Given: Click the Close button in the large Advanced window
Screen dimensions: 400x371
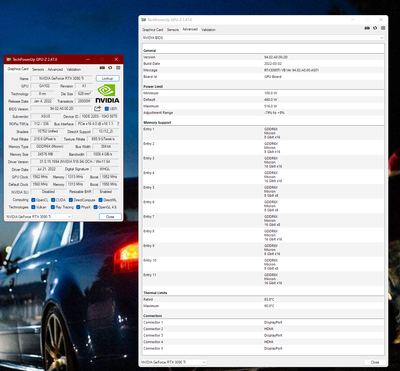Looking at the screenshot, I should 375,362.
